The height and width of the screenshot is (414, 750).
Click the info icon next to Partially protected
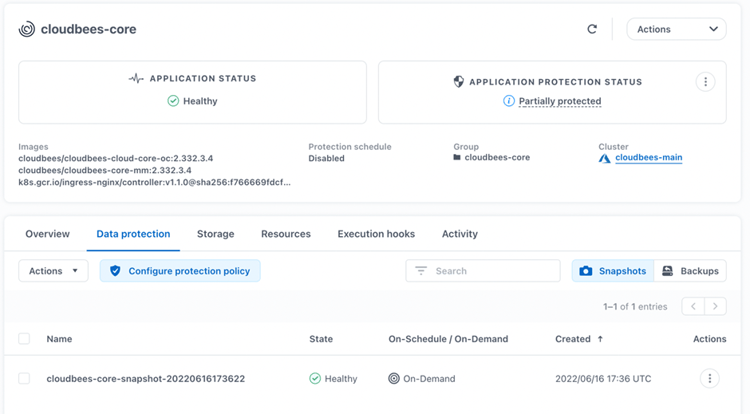coord(509,101)
